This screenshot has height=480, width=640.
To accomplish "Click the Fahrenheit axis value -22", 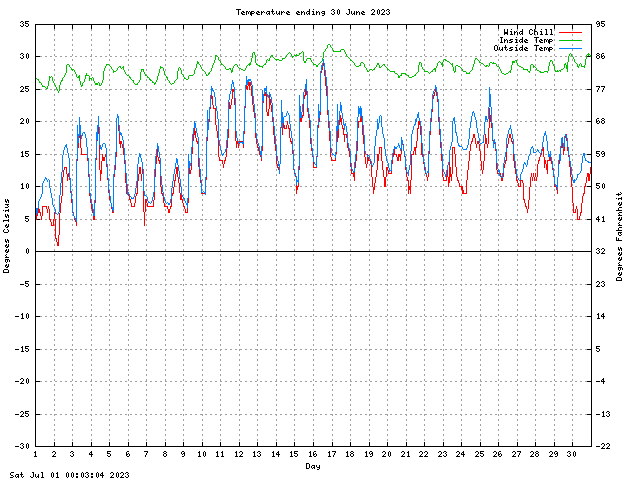I will coord(603,446).
